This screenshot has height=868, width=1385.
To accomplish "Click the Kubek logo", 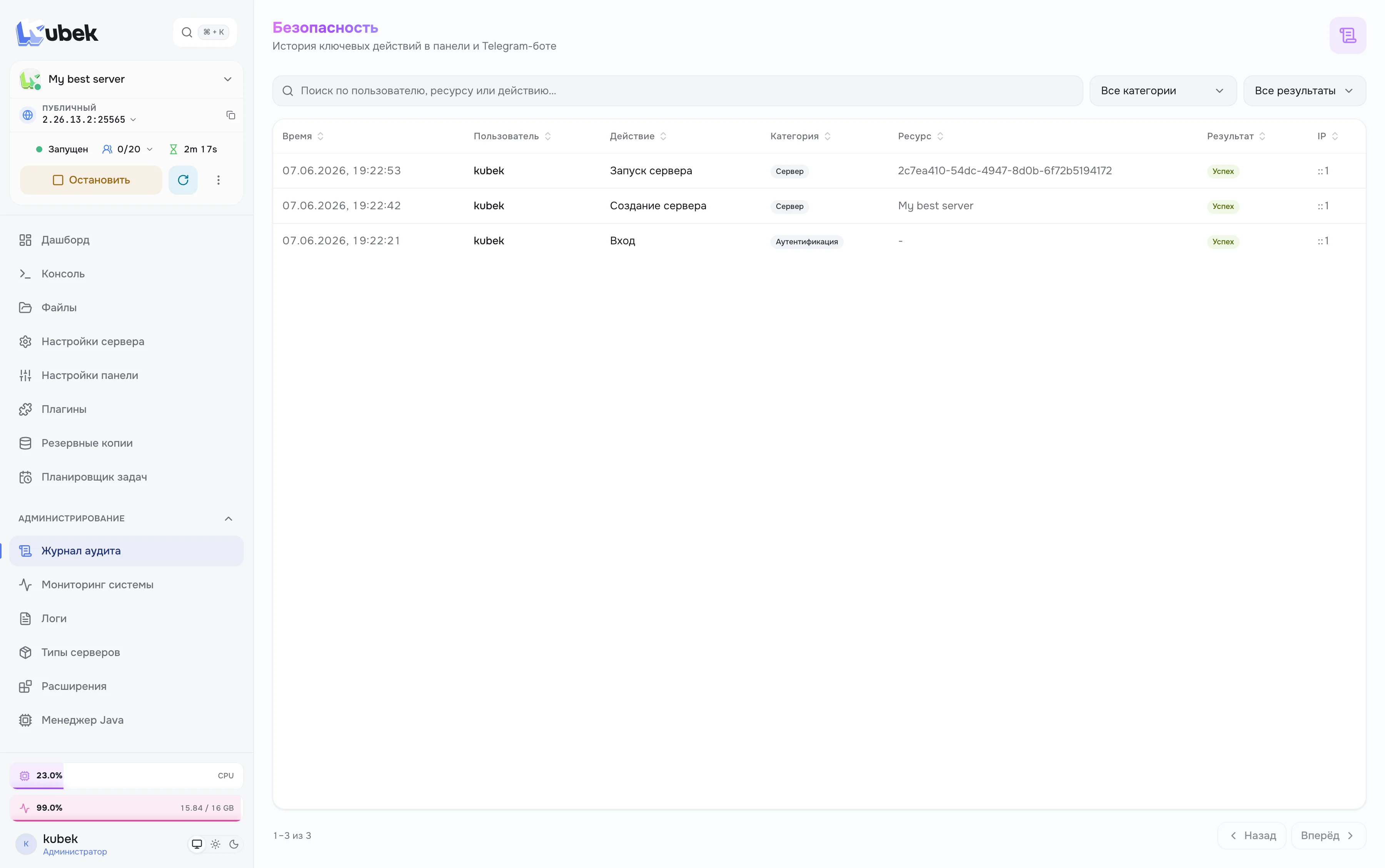I will (x=57, y=33).
